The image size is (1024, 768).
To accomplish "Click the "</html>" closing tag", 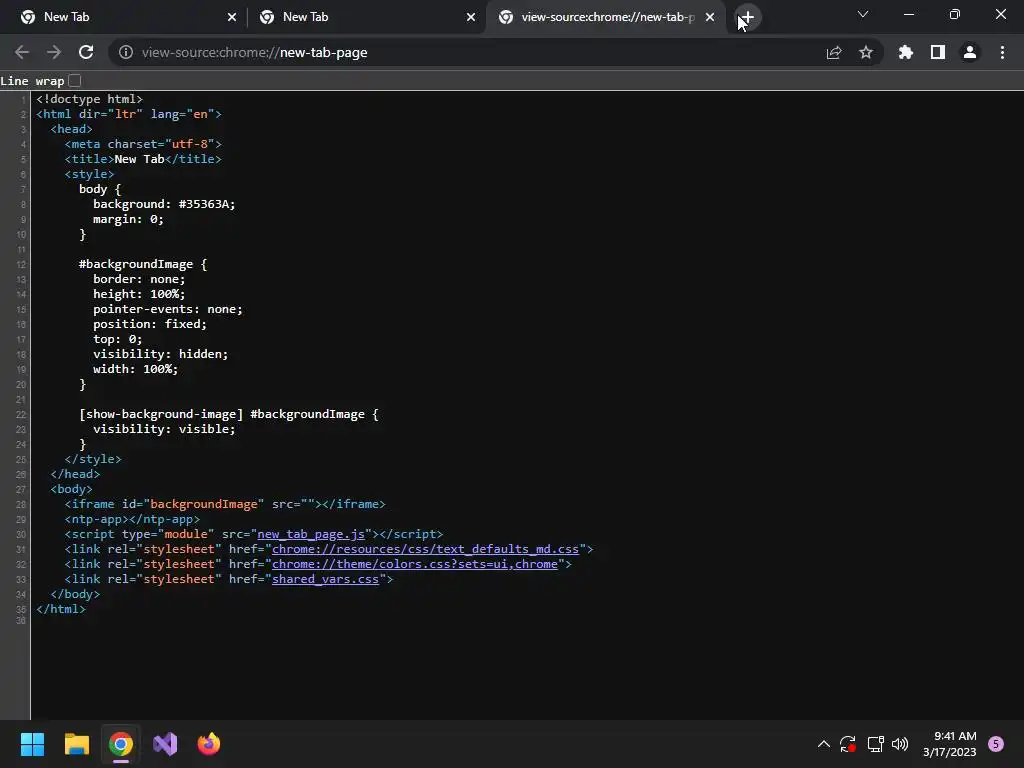I will tap(61, 609).
